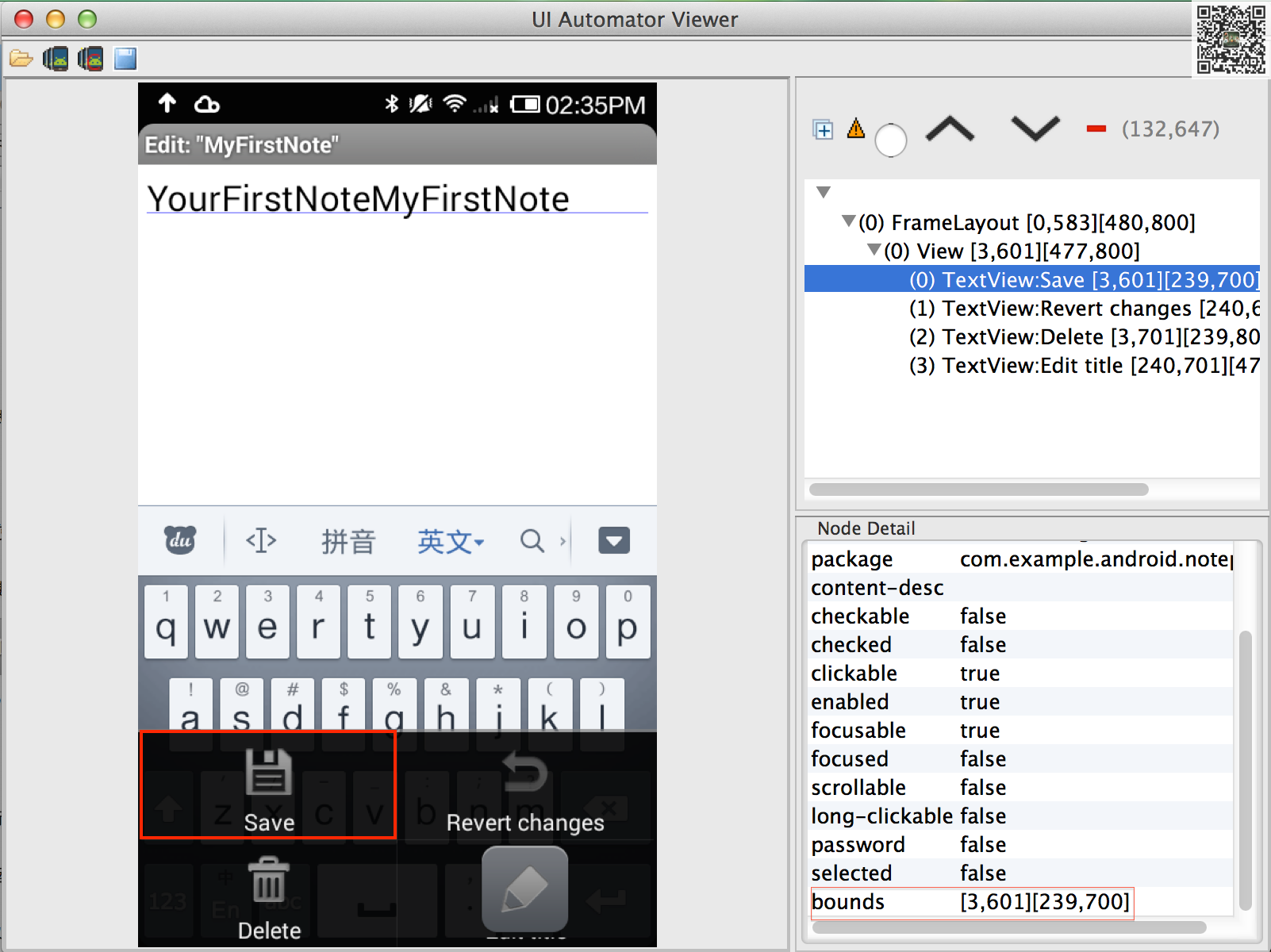The image size is (1271, 952).
Task: Click the note text field YourFirstNoteMyFirstNote
Action: click(397, 198)
